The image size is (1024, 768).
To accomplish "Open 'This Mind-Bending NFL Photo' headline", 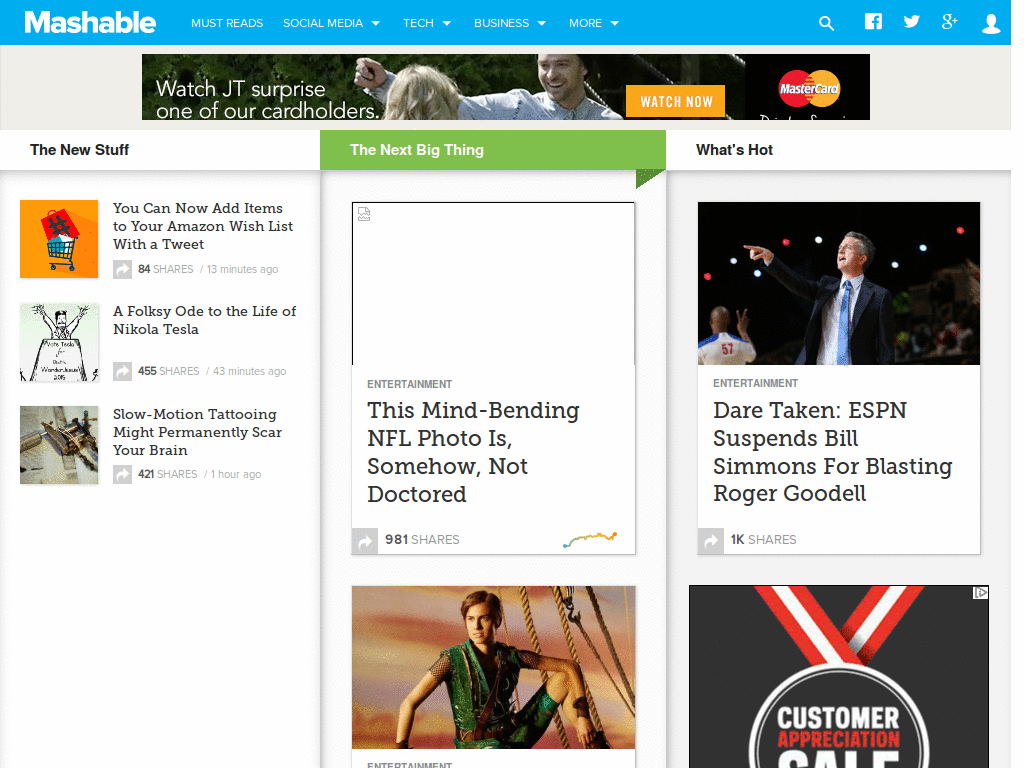I will (x=473, y=452).
